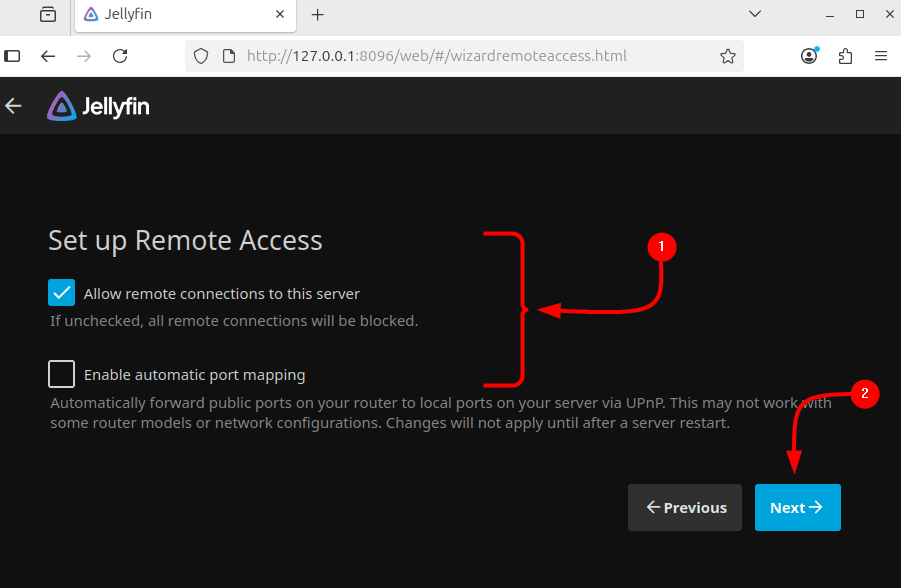Toggle the browser sidebar icon
The image size is (901, 588).
13,56
